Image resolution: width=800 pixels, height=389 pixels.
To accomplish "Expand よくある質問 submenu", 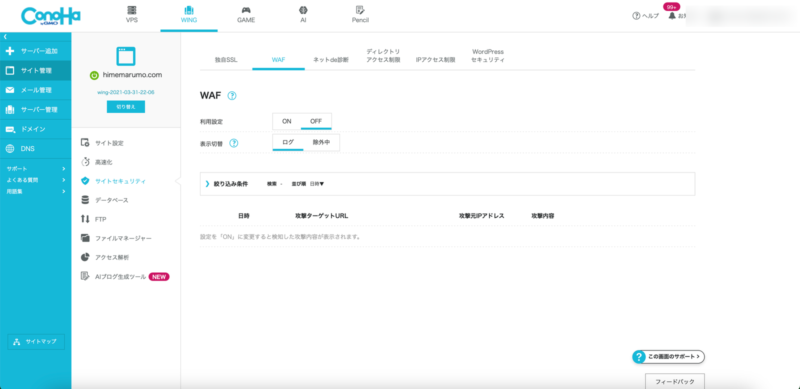I will click(36, 180).
